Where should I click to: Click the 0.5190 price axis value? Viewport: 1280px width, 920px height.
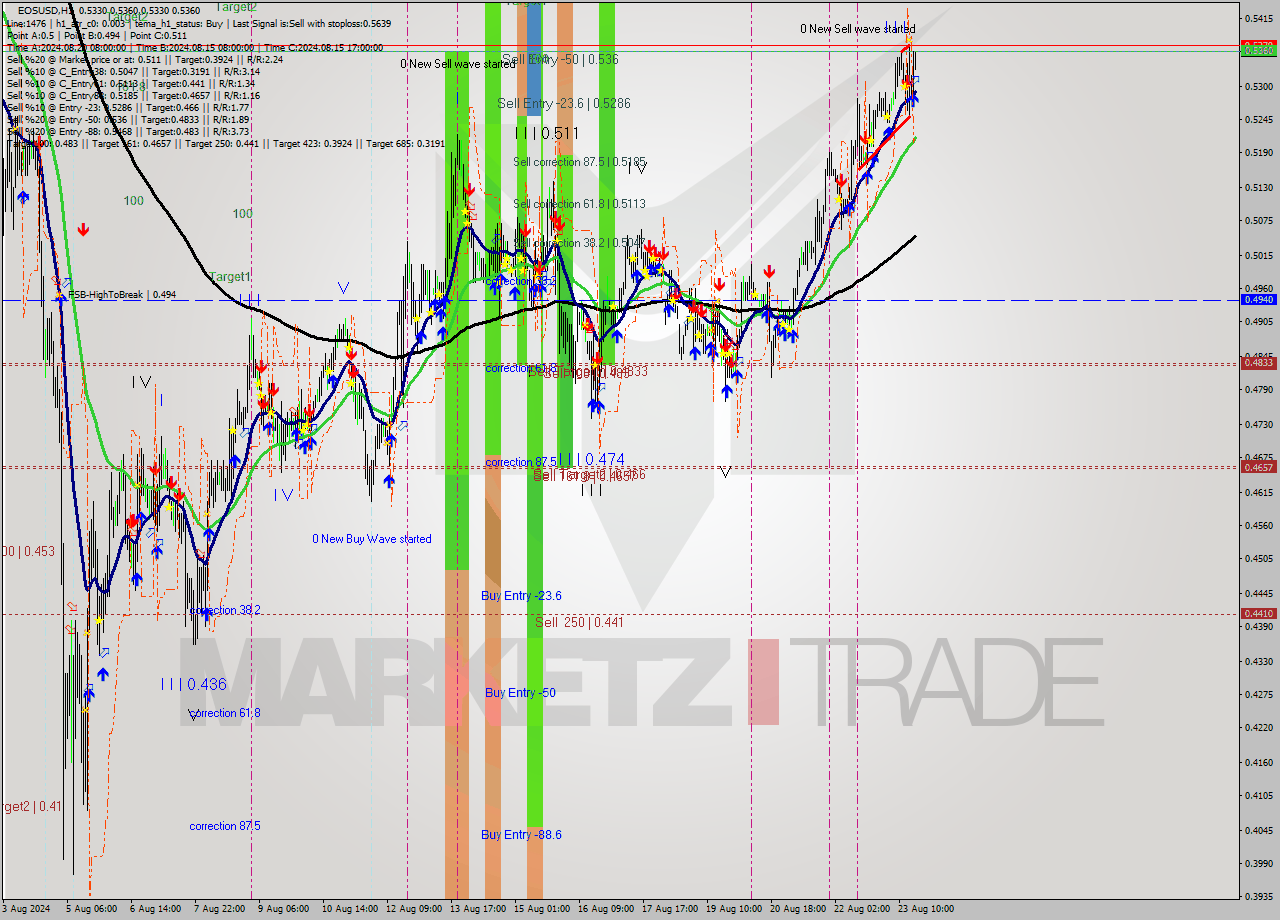[x=1258, y=153]
